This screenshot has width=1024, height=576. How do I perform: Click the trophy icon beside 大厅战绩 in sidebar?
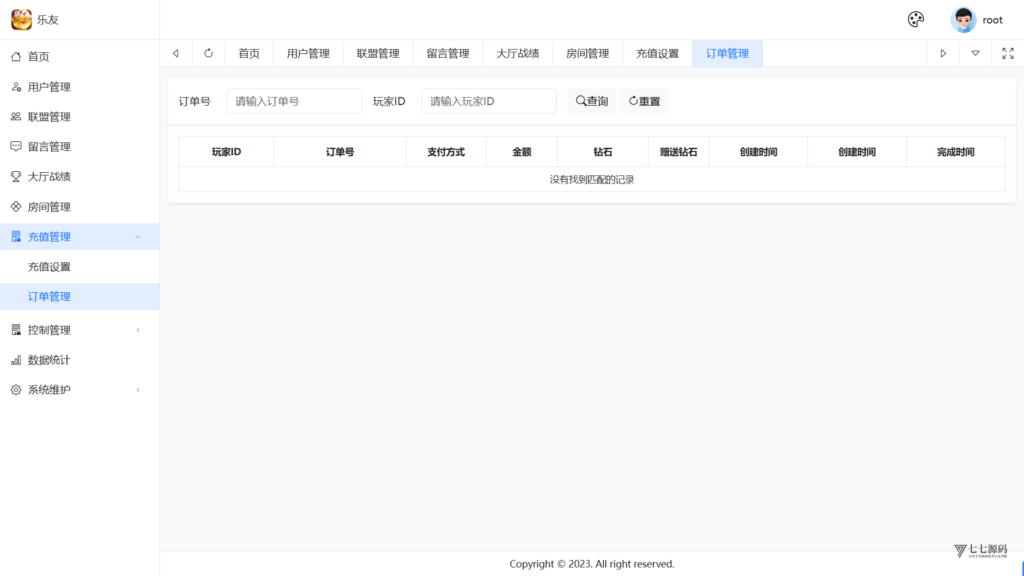tap(16, 176)
